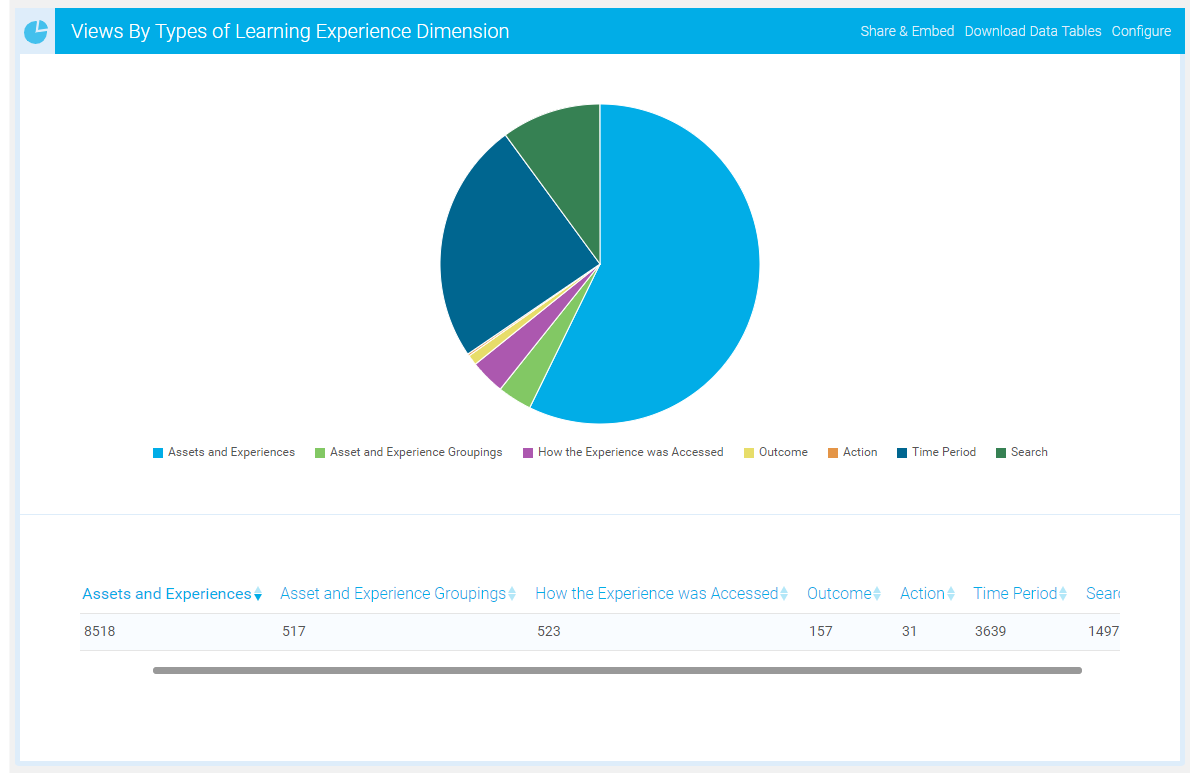Viewport: 1200px width, 773px height.
Task: Toggle sorting on the Outcome column
Action: pos(877,593)
